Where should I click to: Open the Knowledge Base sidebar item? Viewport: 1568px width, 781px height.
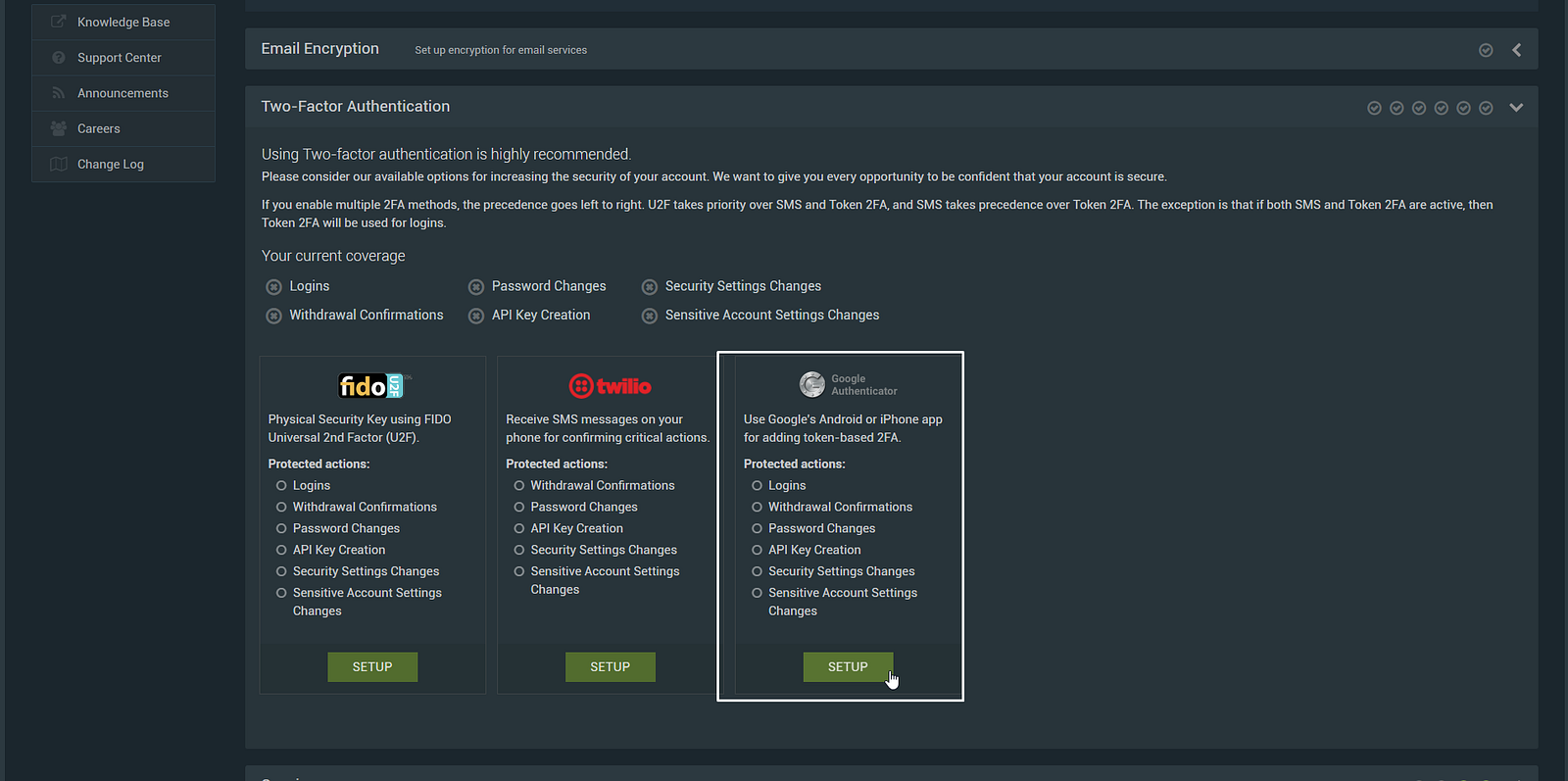click(123, 22)
